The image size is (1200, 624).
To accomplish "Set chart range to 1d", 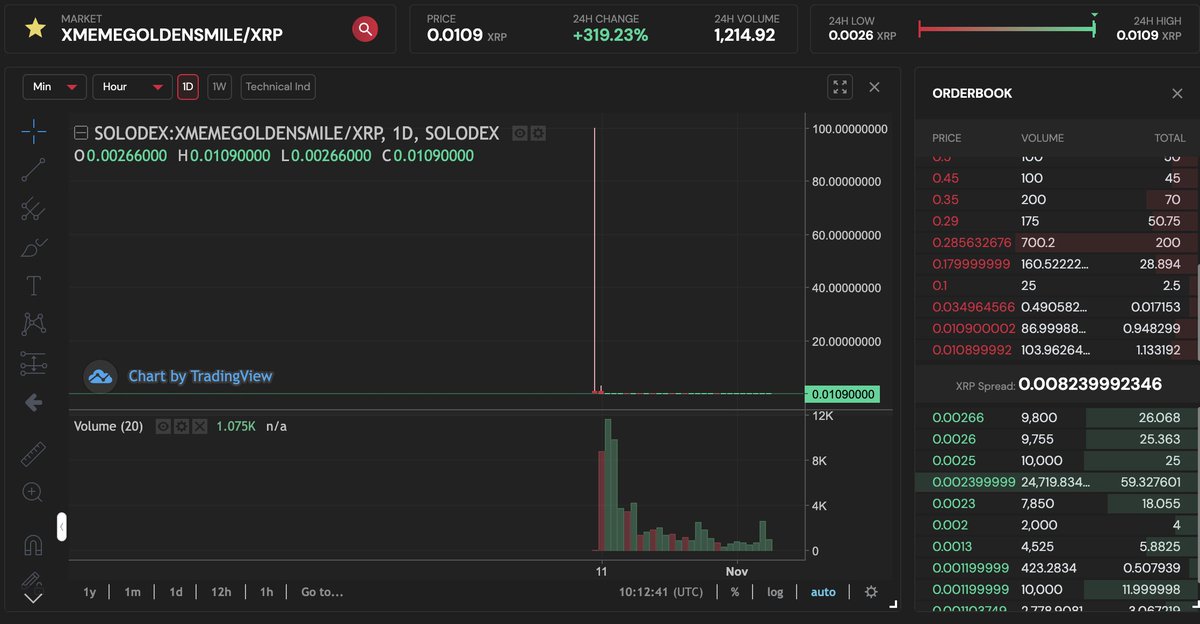I will pos(176,592).
